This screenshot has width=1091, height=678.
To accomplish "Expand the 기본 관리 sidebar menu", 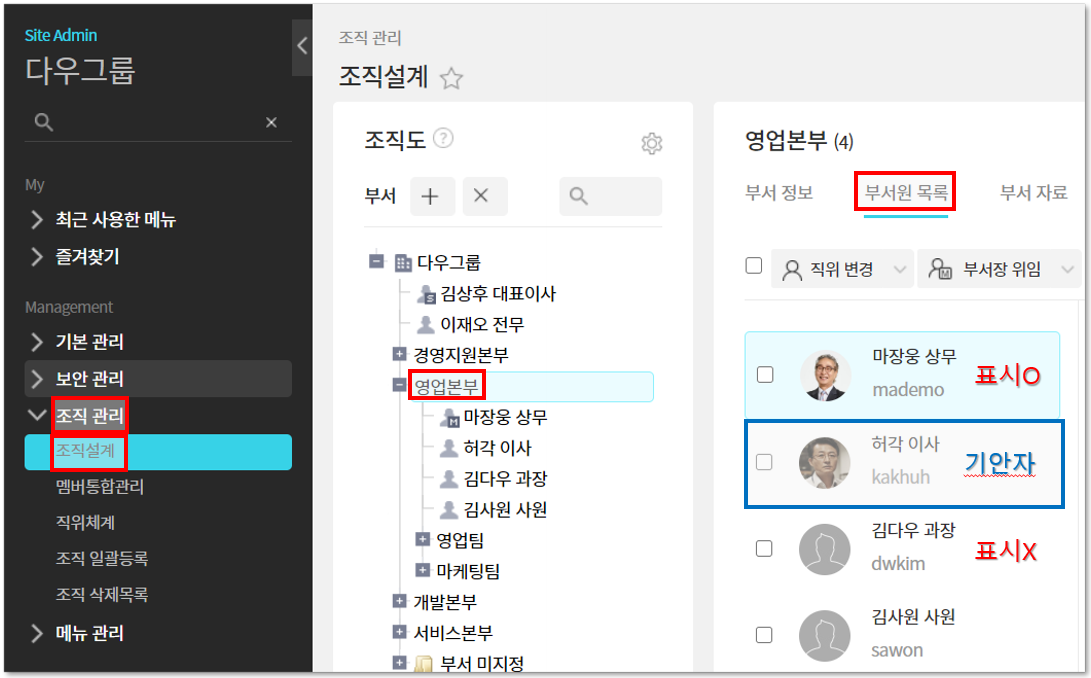I will pos(89,342).
